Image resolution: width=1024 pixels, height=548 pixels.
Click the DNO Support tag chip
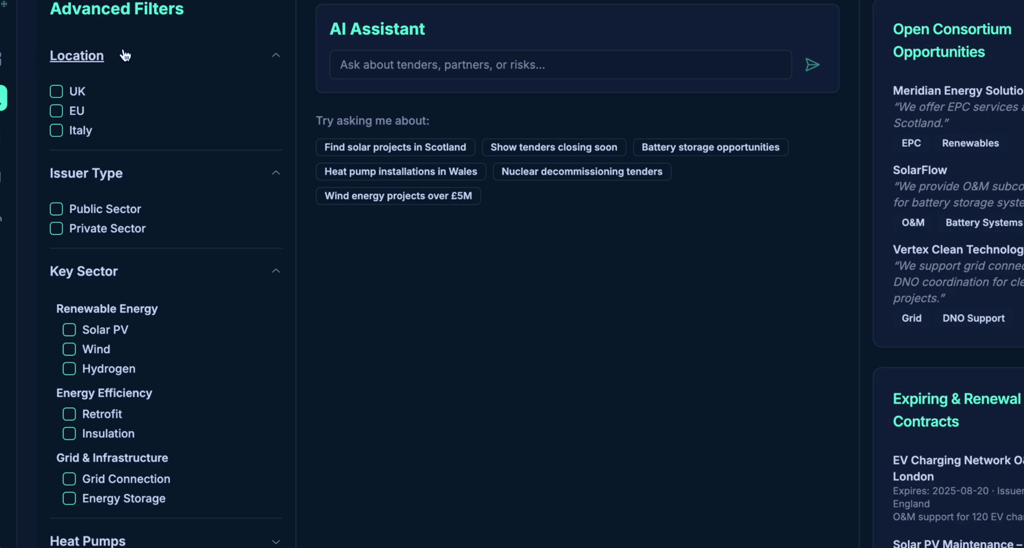tap(973, 318)
